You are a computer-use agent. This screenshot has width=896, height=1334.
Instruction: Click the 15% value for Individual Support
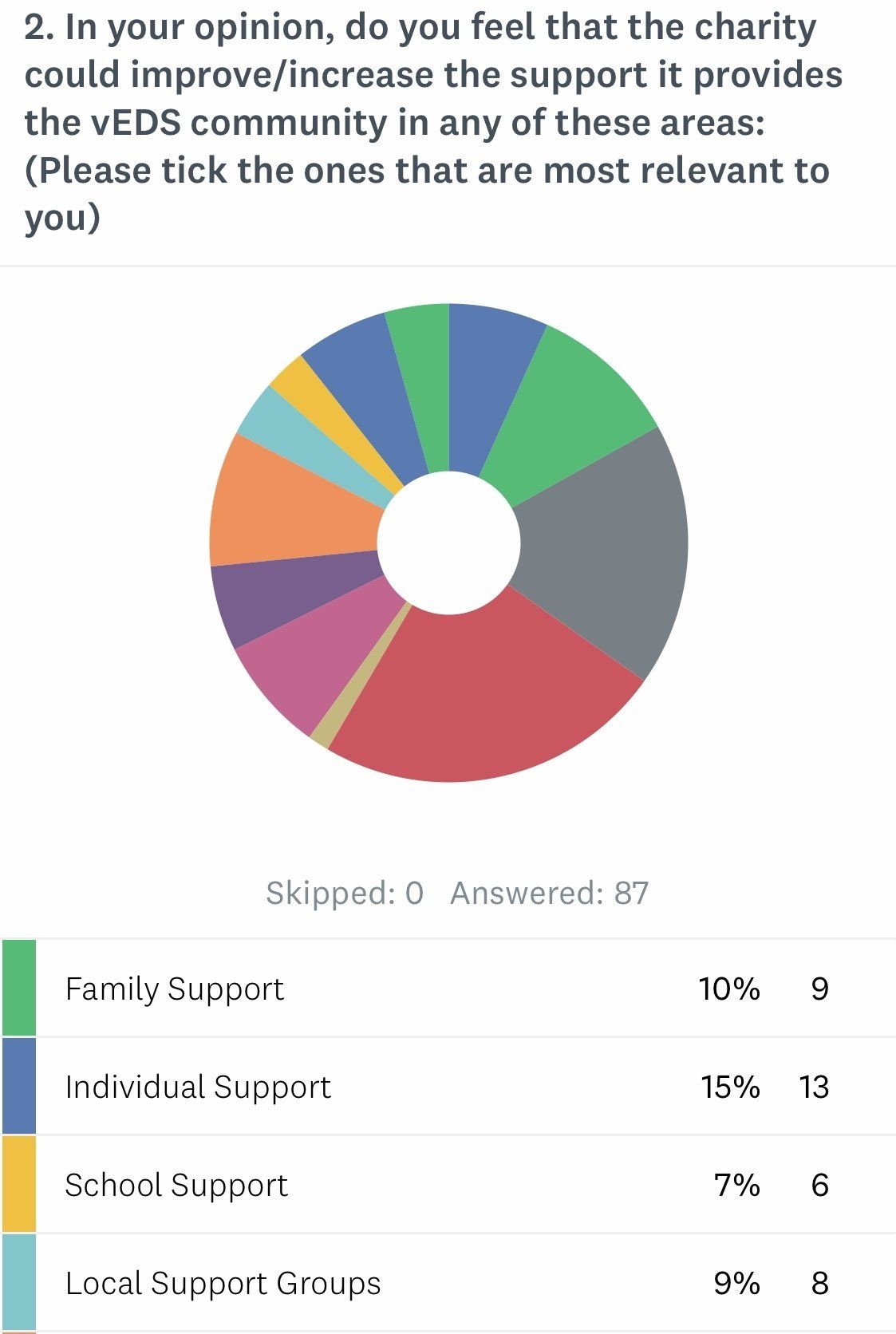[729, 1087]
